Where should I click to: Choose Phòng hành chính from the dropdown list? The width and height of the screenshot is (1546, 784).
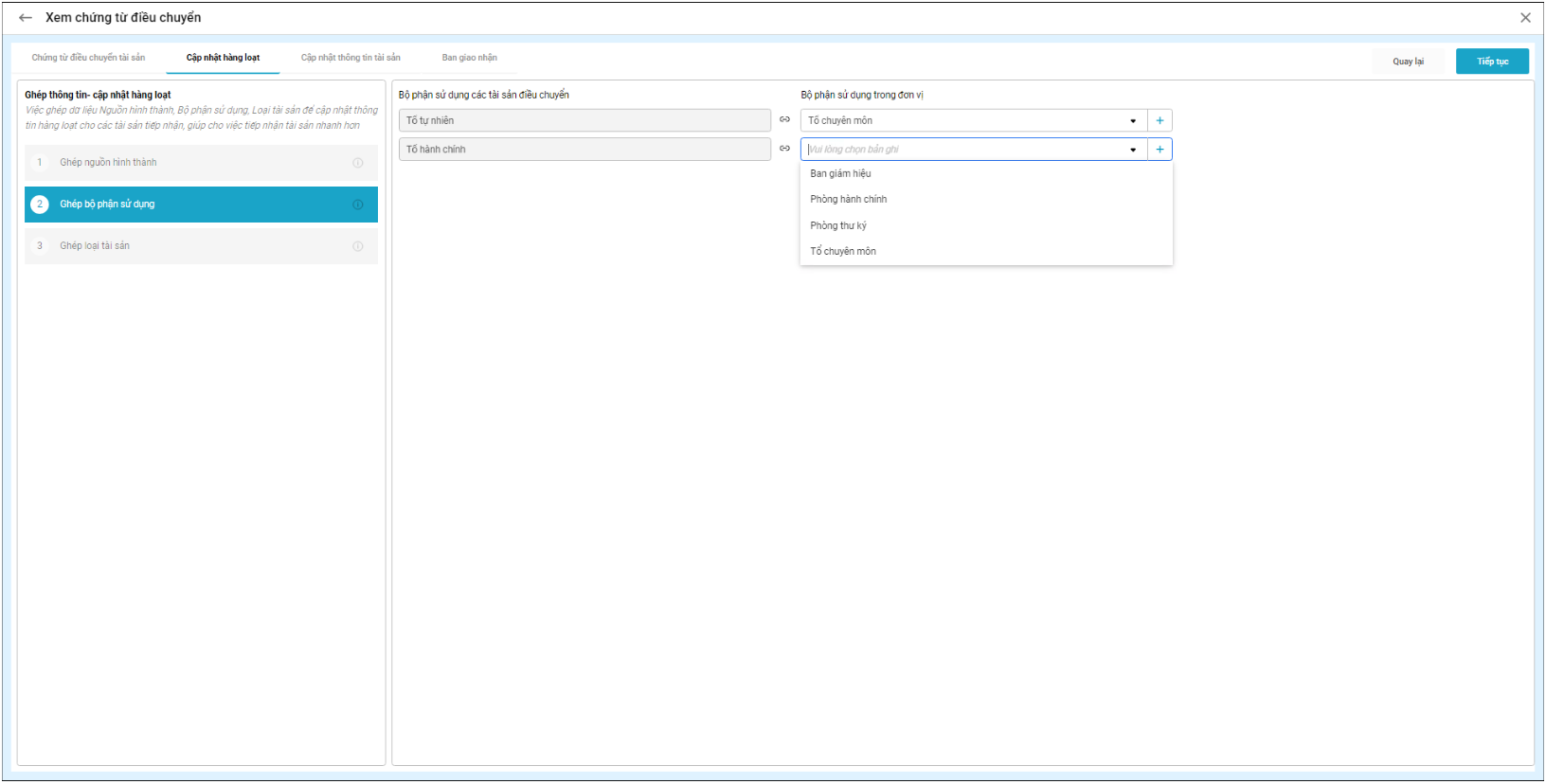tap(848, 200)
